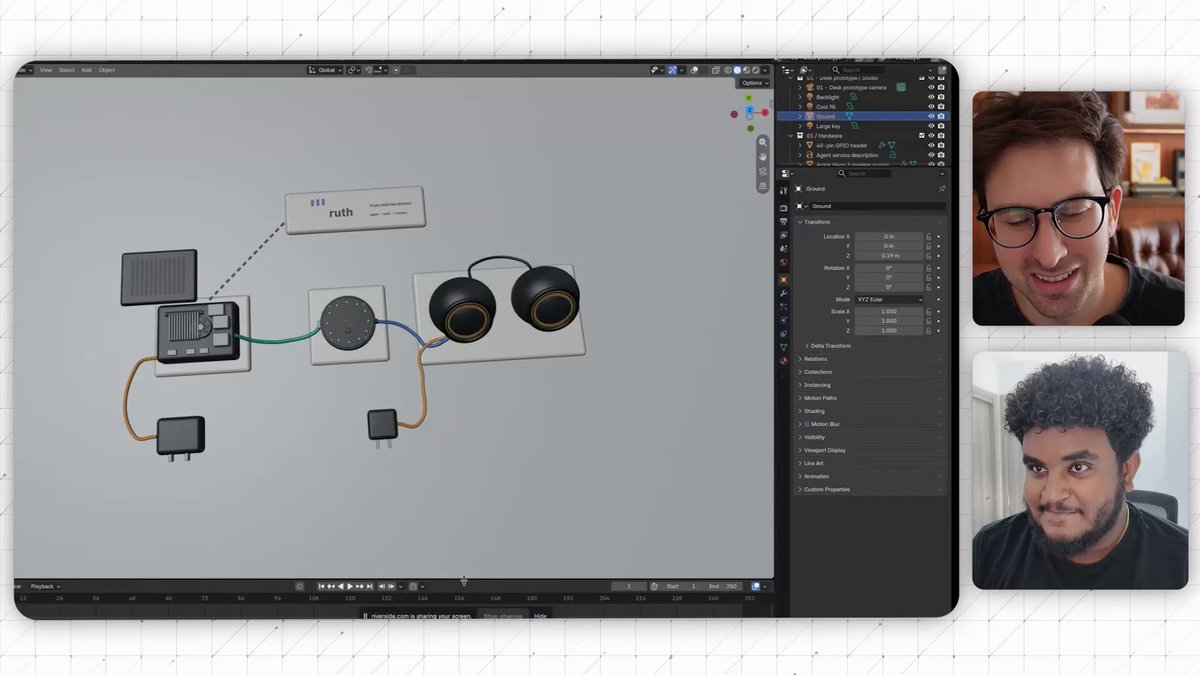Jump to the timeline end frame
The width and height of the screenshot is (1200, 675).
(x=369, y=586)
